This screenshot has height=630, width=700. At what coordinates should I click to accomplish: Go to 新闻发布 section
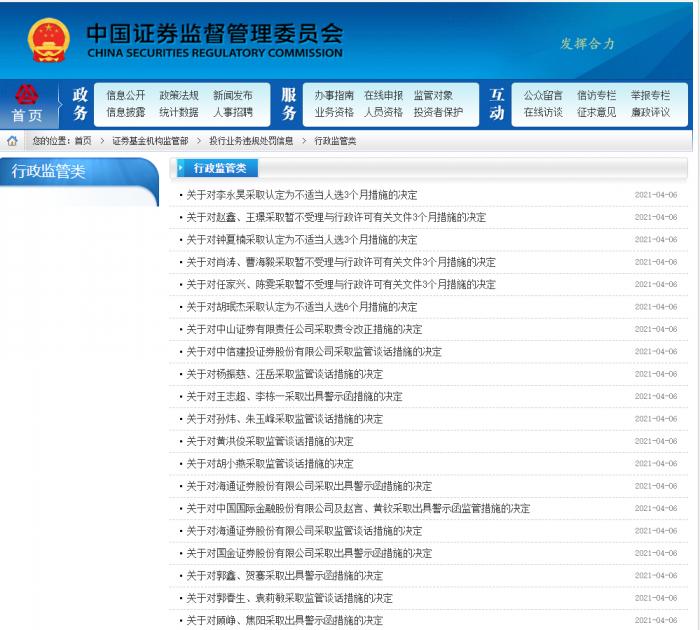pos(233,96)
